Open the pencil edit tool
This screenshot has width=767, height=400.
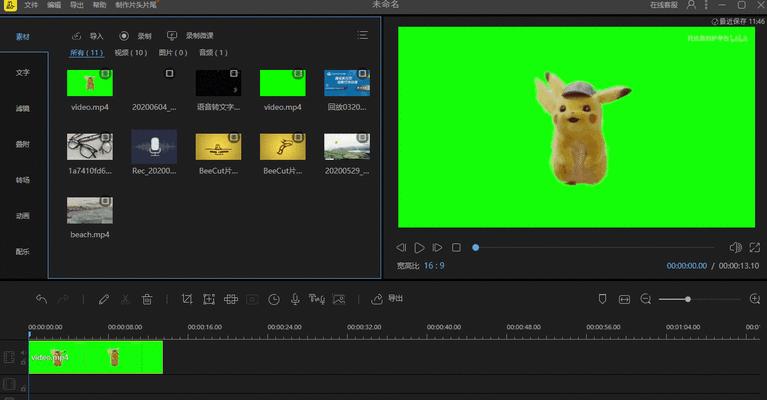[x=104, y=299]
